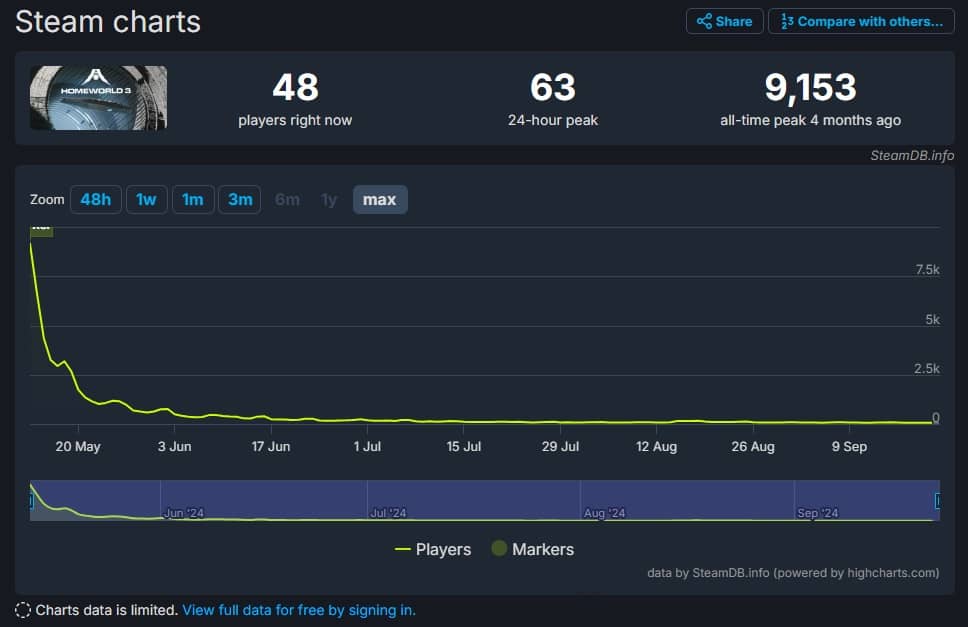The width and height of the screenshot is (968, 627).
Task: Click the 9 Sep axis label
Action: pyautogui.click(x=849, y=446)
